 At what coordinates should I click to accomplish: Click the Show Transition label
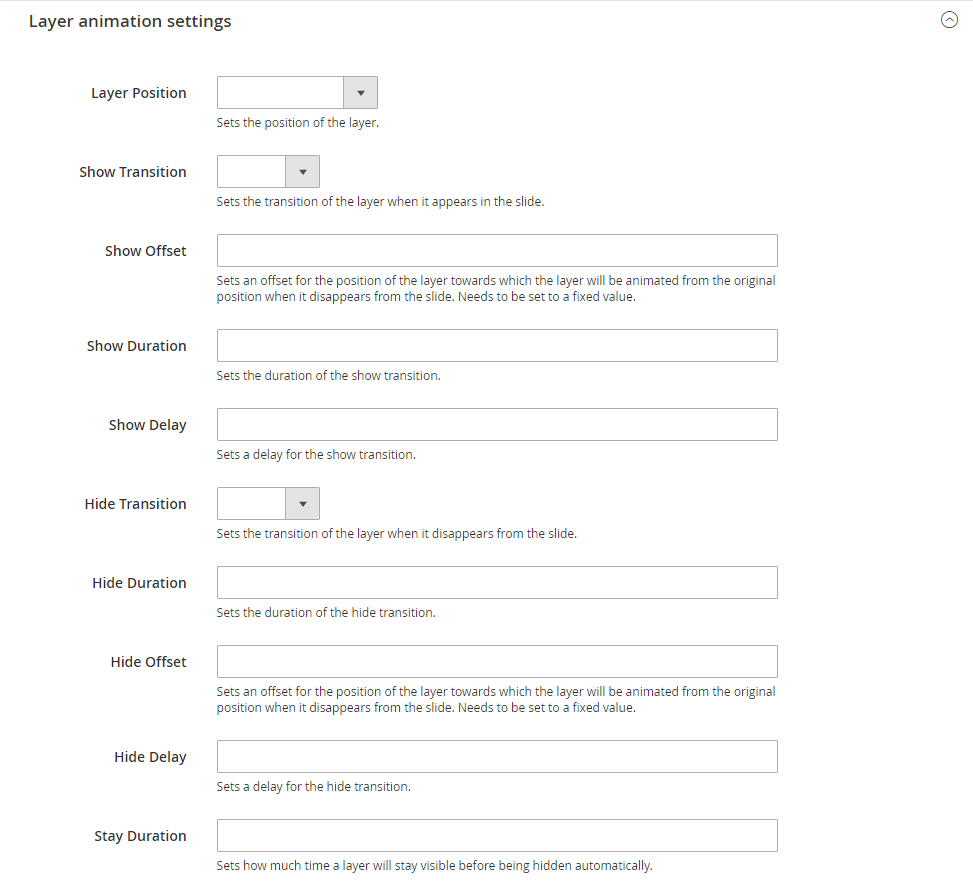(x=133, y=172)
